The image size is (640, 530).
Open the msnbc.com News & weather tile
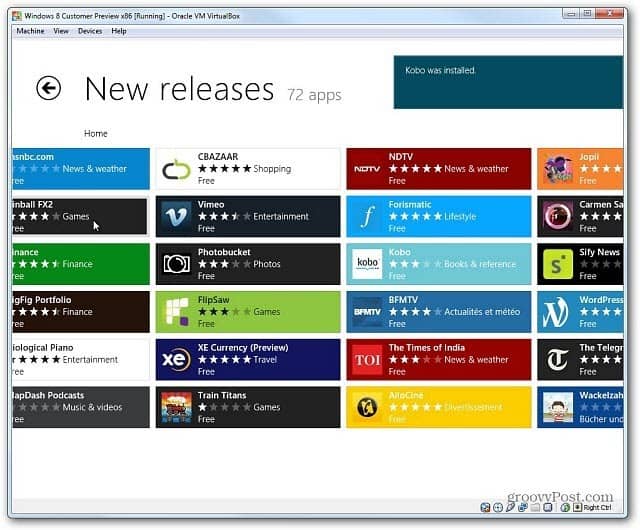(81, 169)
